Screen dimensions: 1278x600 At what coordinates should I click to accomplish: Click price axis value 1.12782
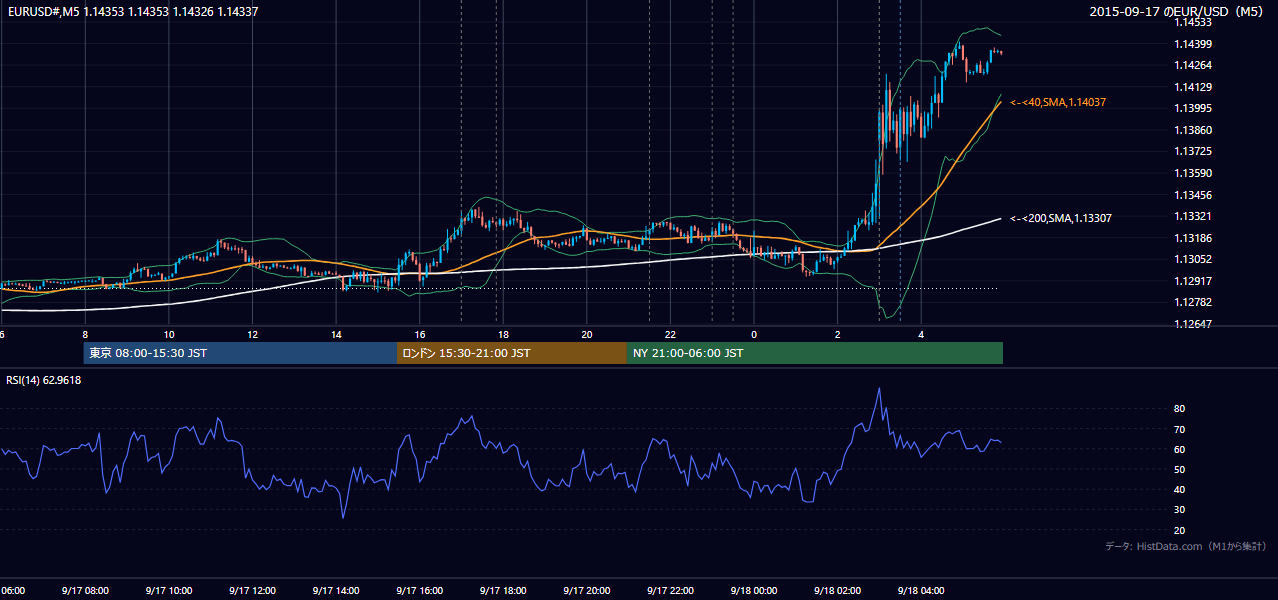click(x=1194, y=303)
